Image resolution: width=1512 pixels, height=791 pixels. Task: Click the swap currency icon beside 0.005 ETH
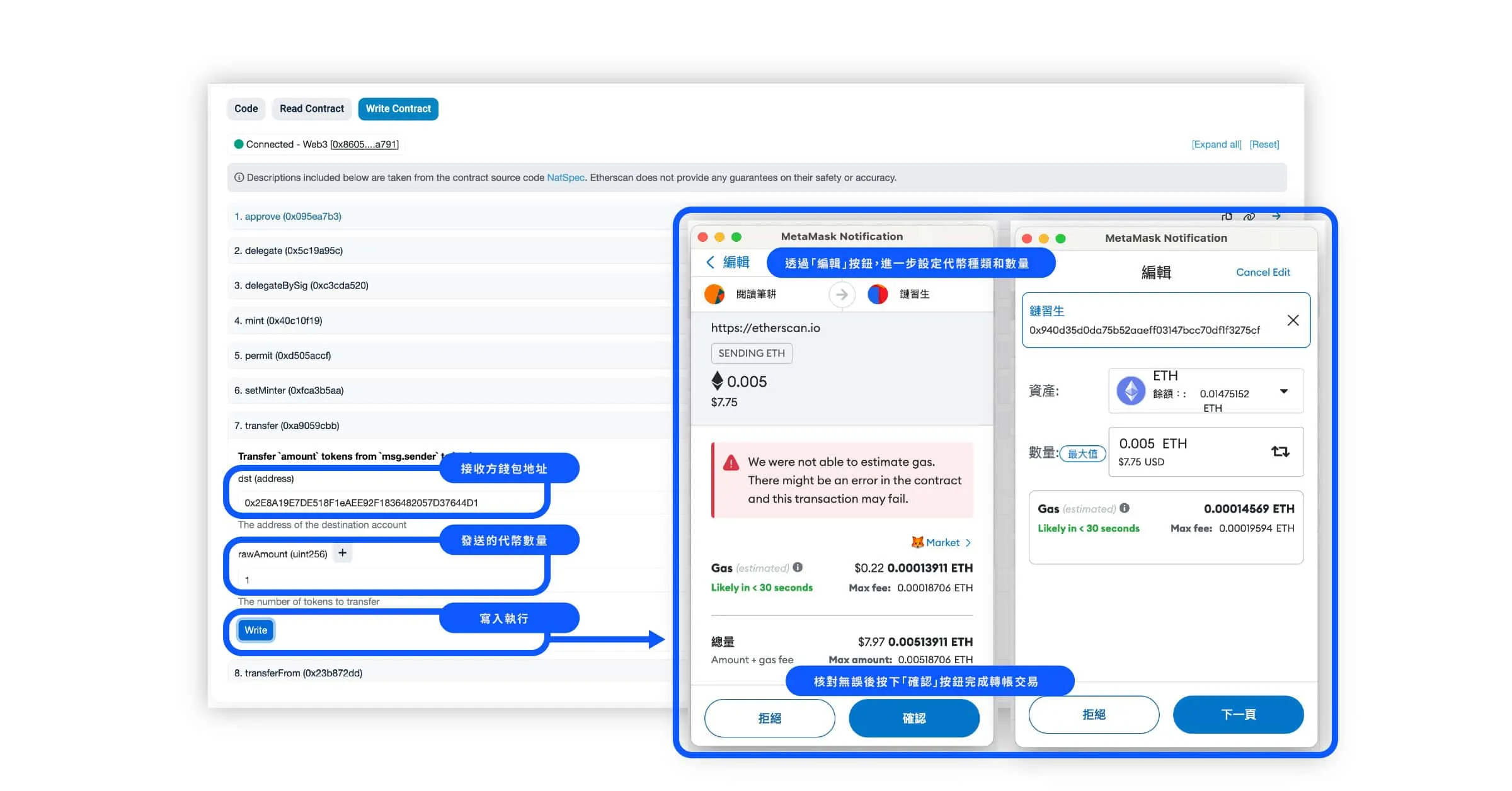[x=1280, y=452]
